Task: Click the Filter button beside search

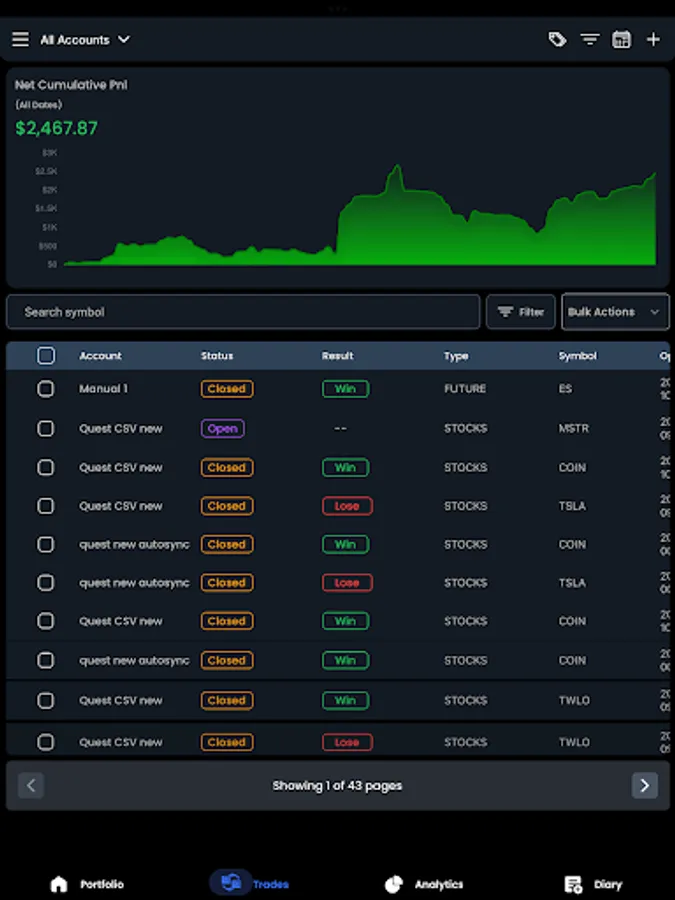Action: click(521, 312)
